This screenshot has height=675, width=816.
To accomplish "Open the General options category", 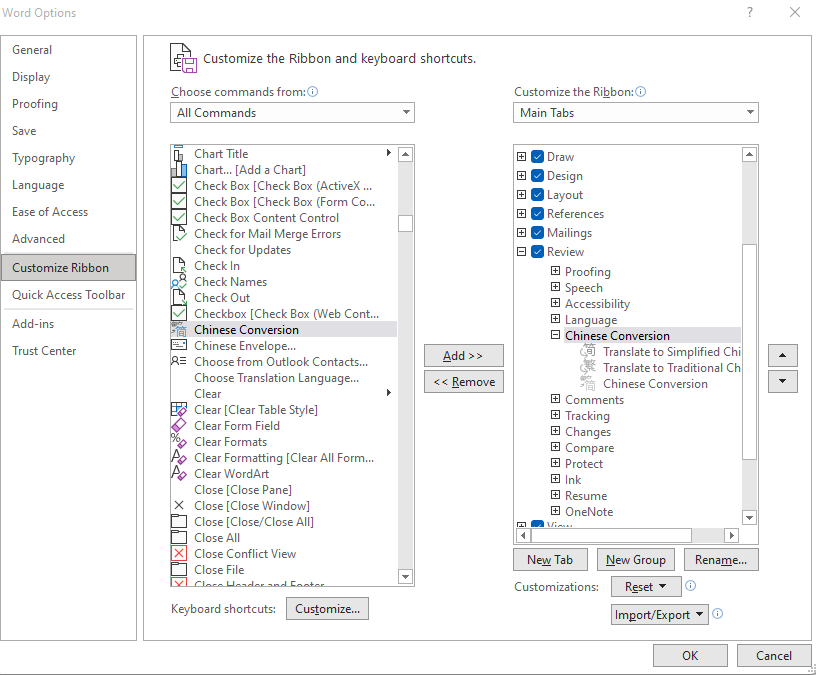I will (68, 50).
